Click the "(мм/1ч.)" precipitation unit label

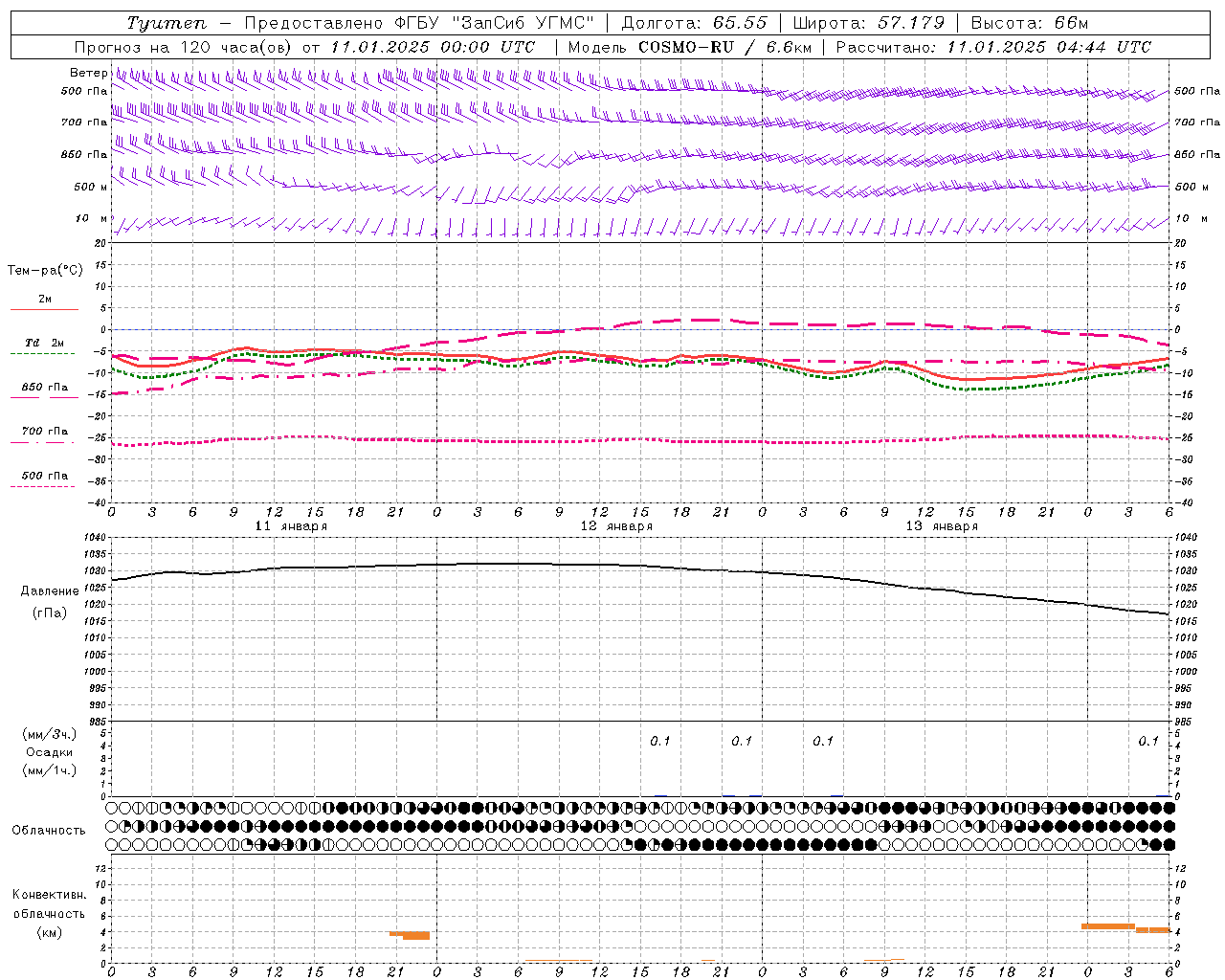50,770
